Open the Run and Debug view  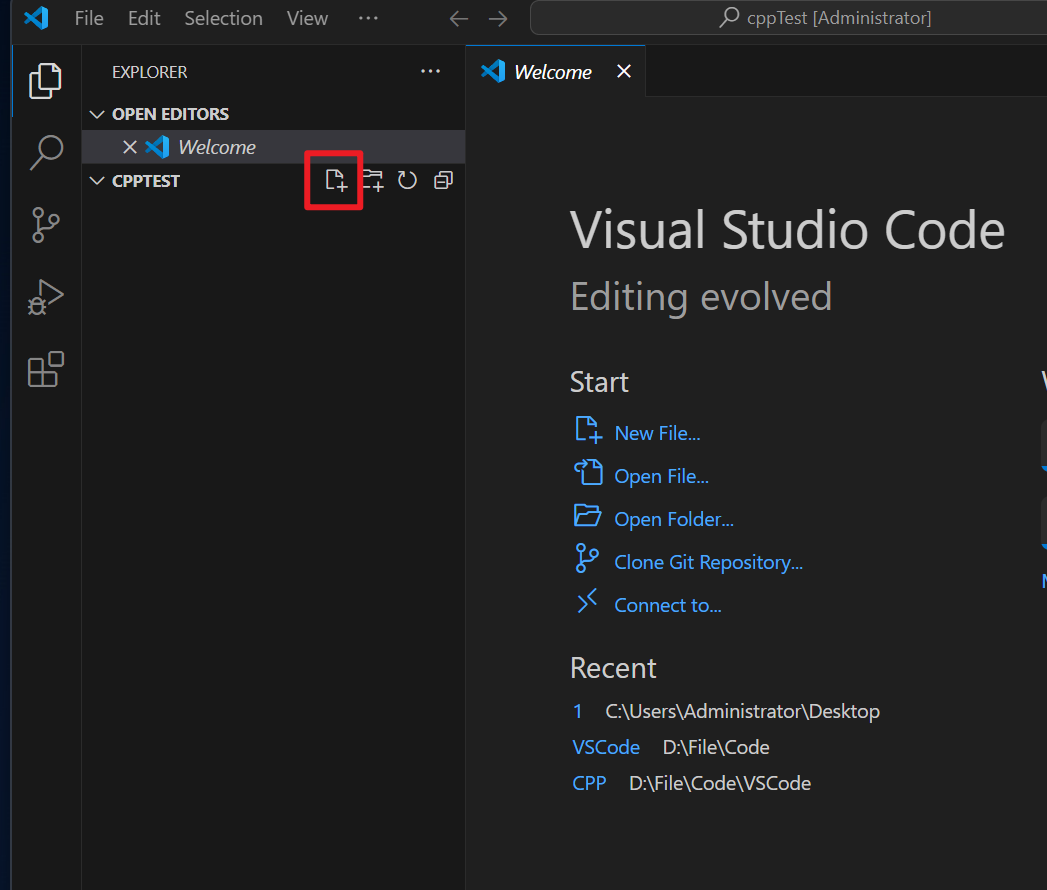pos(45,297)
